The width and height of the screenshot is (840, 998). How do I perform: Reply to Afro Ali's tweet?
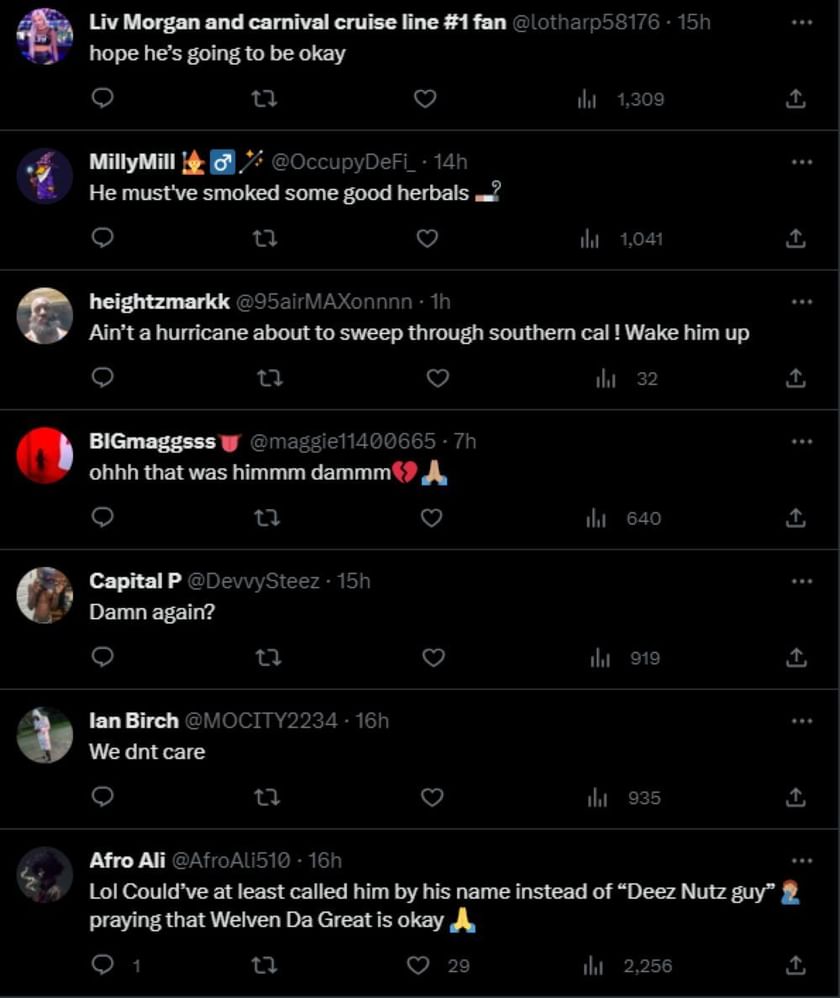[103, 965]
